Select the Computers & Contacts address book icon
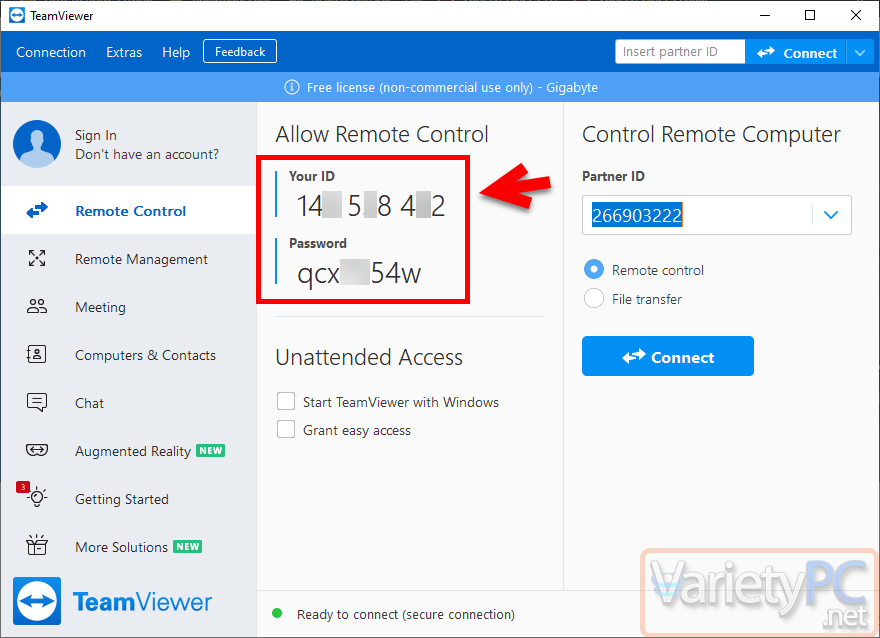This screenshot has height=638, width=880. [37, 355]
